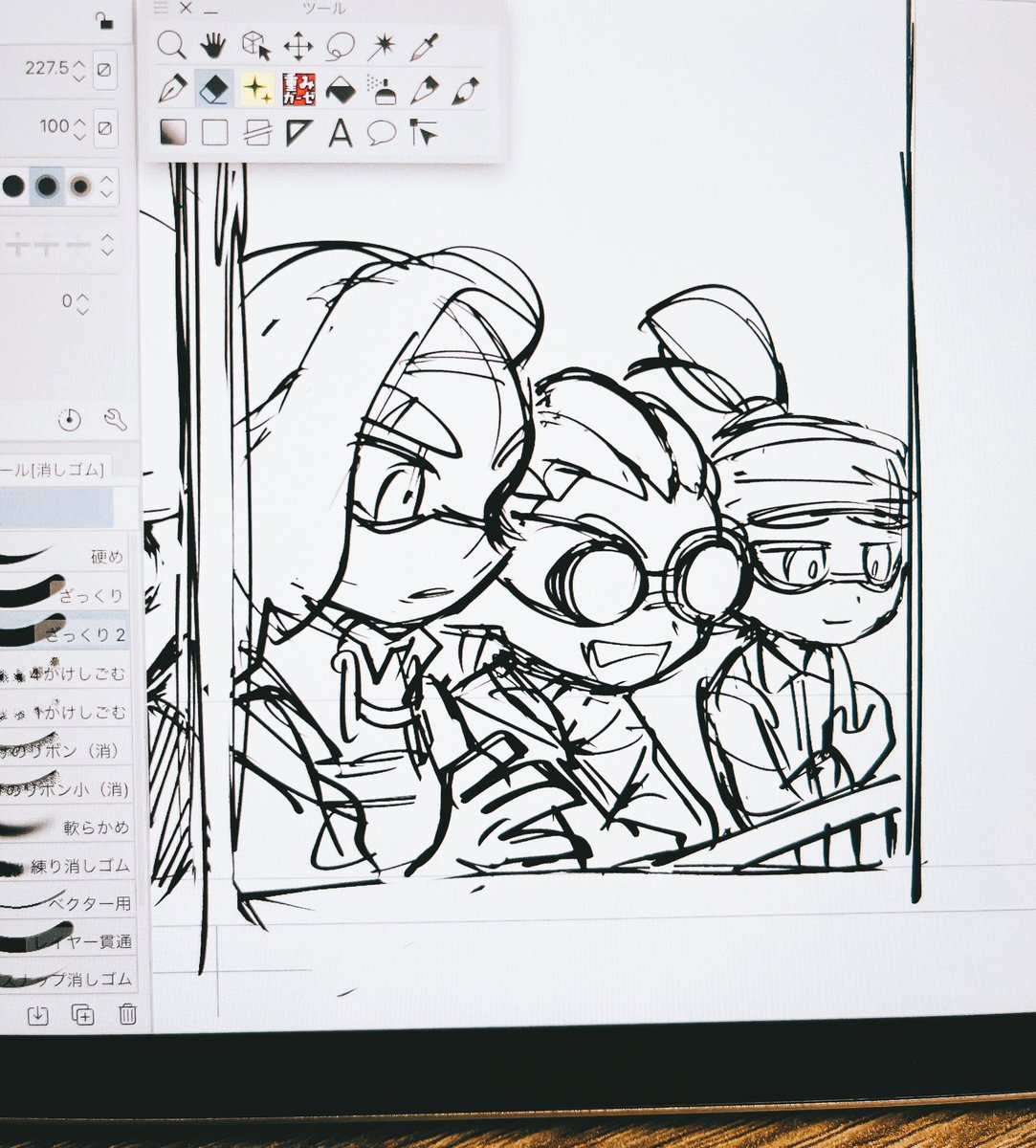The width and height of the screenshot is (1036, 1148).
Task: Select the Hand move tool
Action: coord(213,45)
